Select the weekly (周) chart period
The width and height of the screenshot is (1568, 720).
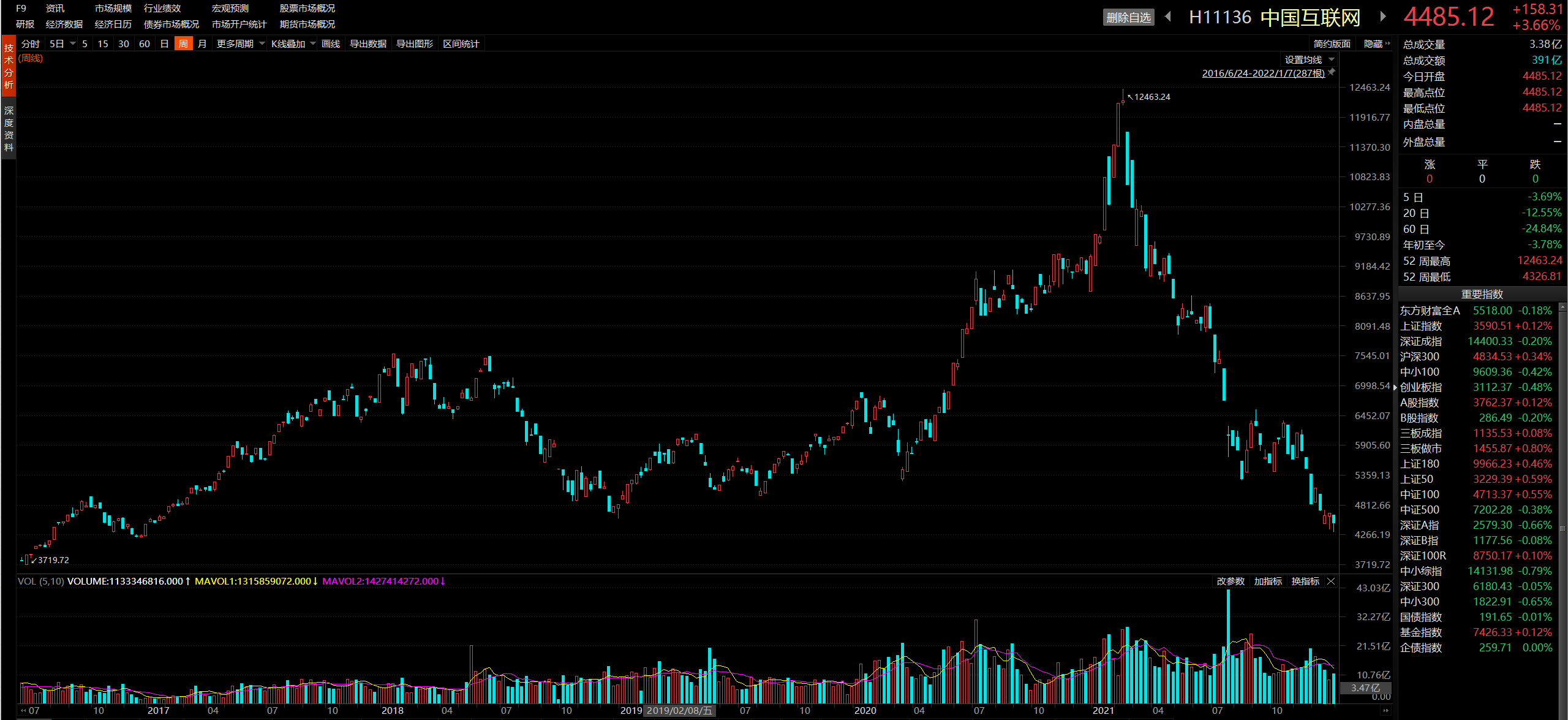[x=183, y=44]
